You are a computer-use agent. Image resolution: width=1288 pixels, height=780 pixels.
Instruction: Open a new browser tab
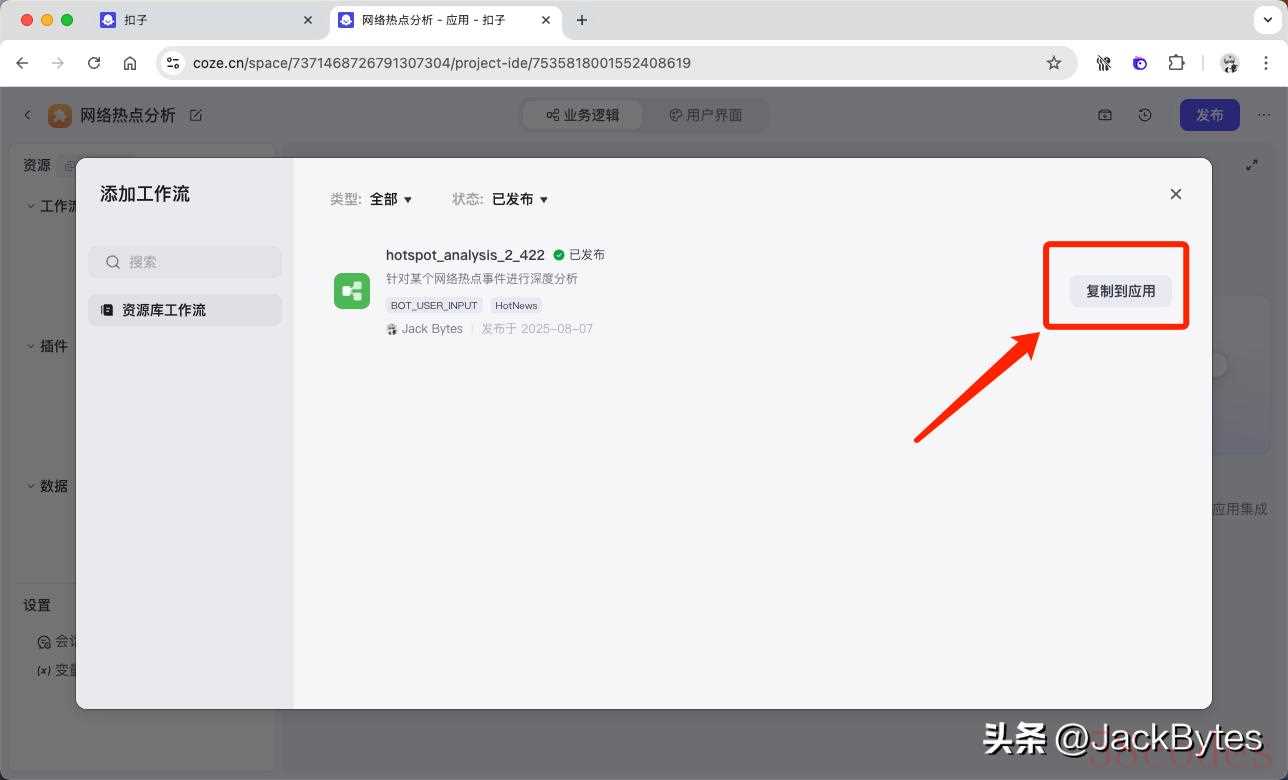582,20
